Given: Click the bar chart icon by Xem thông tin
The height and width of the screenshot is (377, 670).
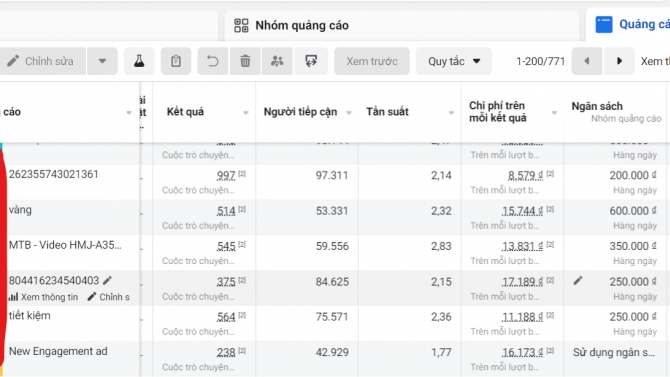Looking at the screenshot, I should point(14,297).
